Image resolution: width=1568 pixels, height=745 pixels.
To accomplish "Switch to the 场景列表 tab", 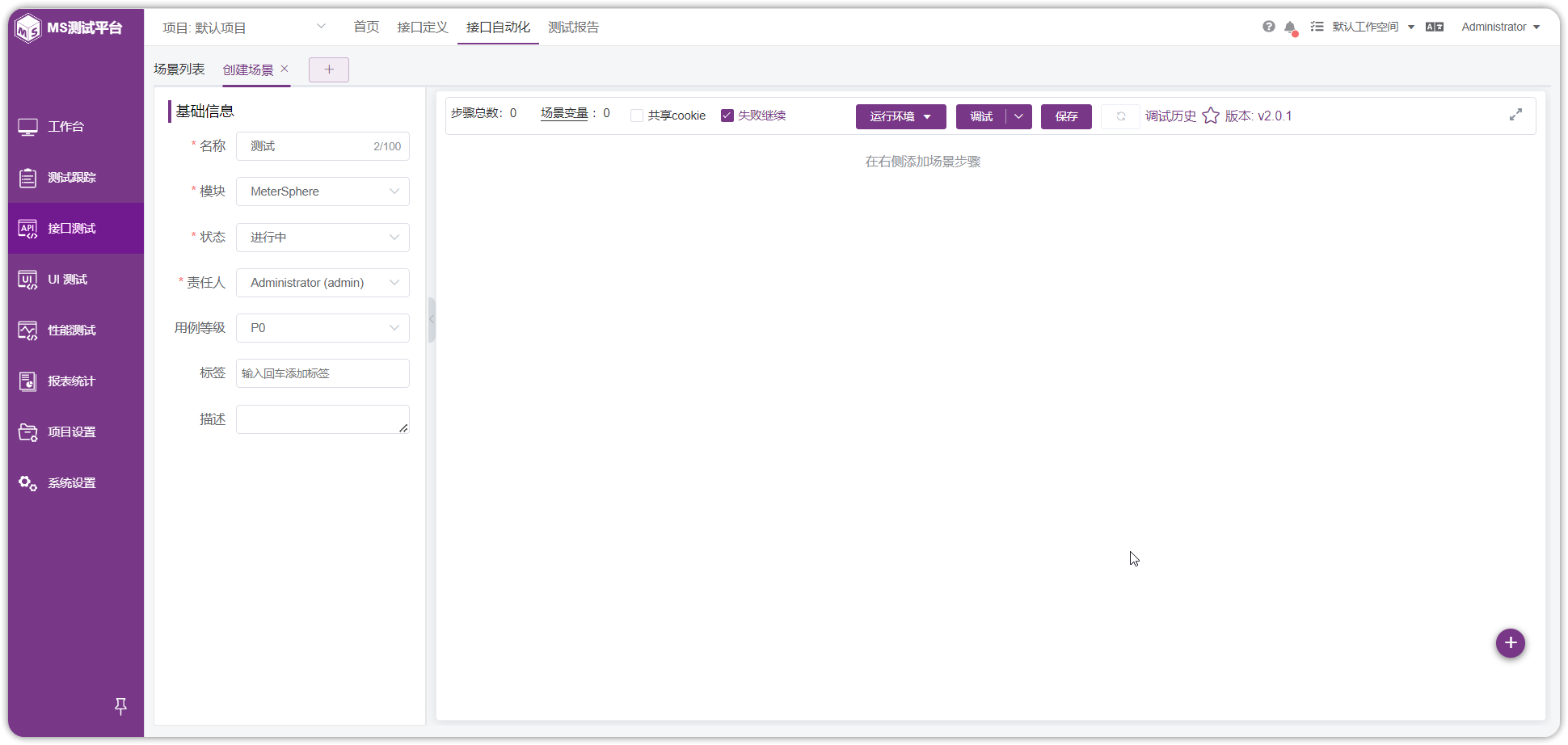I will 179,69.
